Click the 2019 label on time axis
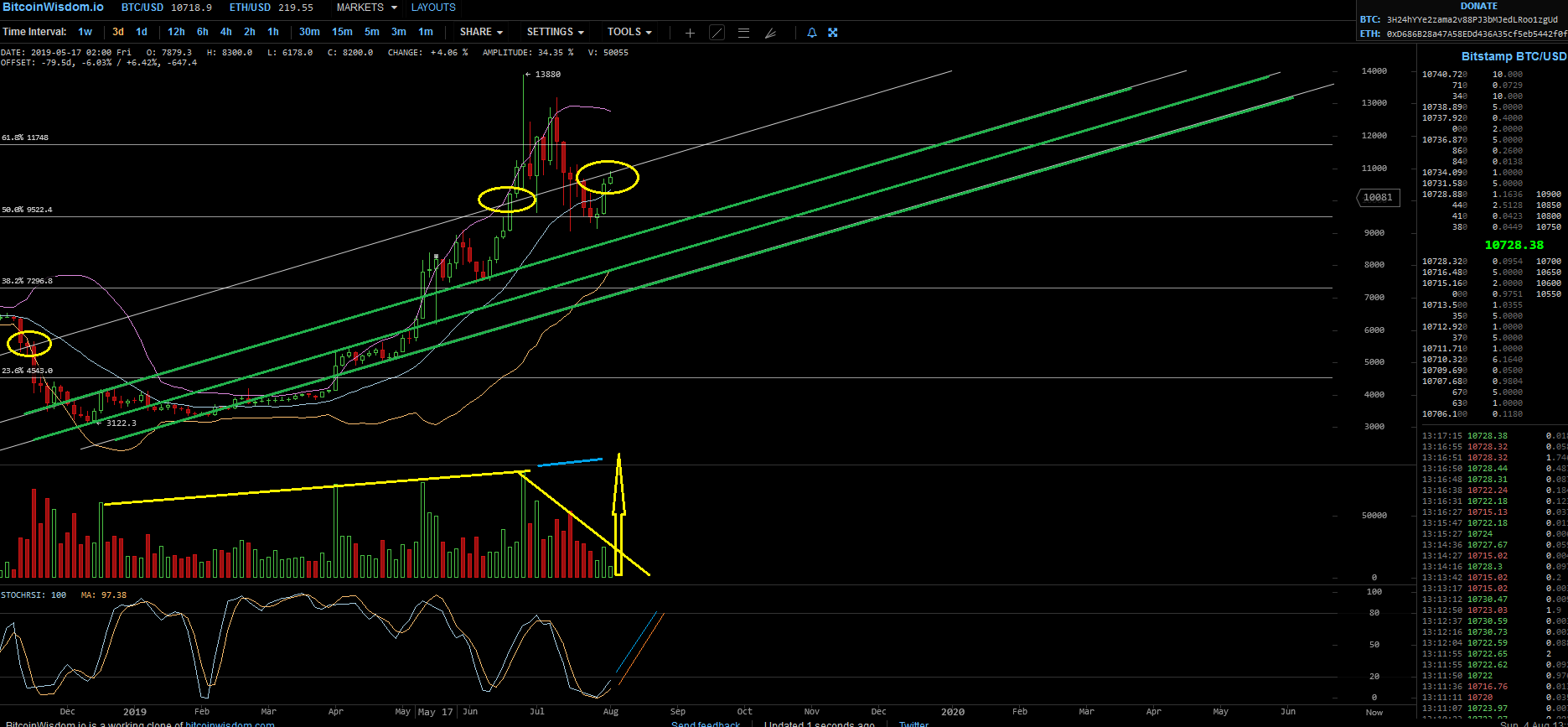Image resolution: width=1568 pixels, height=727 pixels. coord(135,712)
